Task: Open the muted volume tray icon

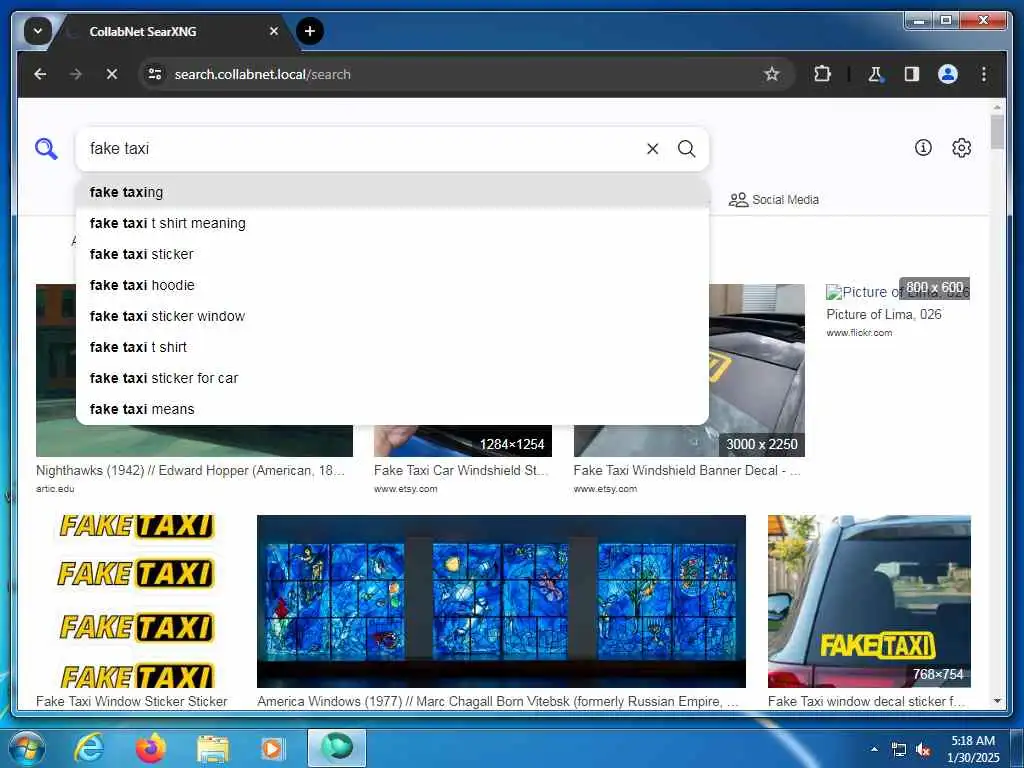Action: [x=923, y=750]
